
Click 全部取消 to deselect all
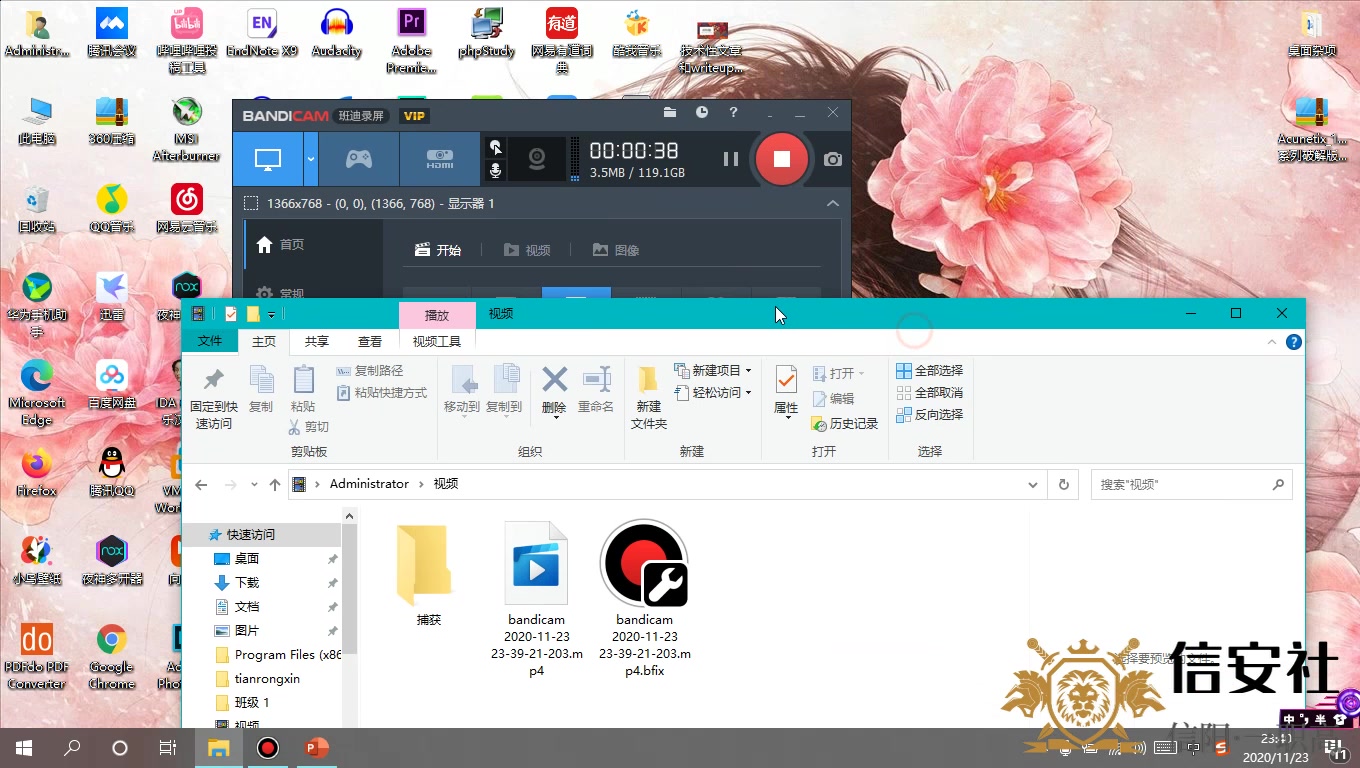[x=930, y=392]
